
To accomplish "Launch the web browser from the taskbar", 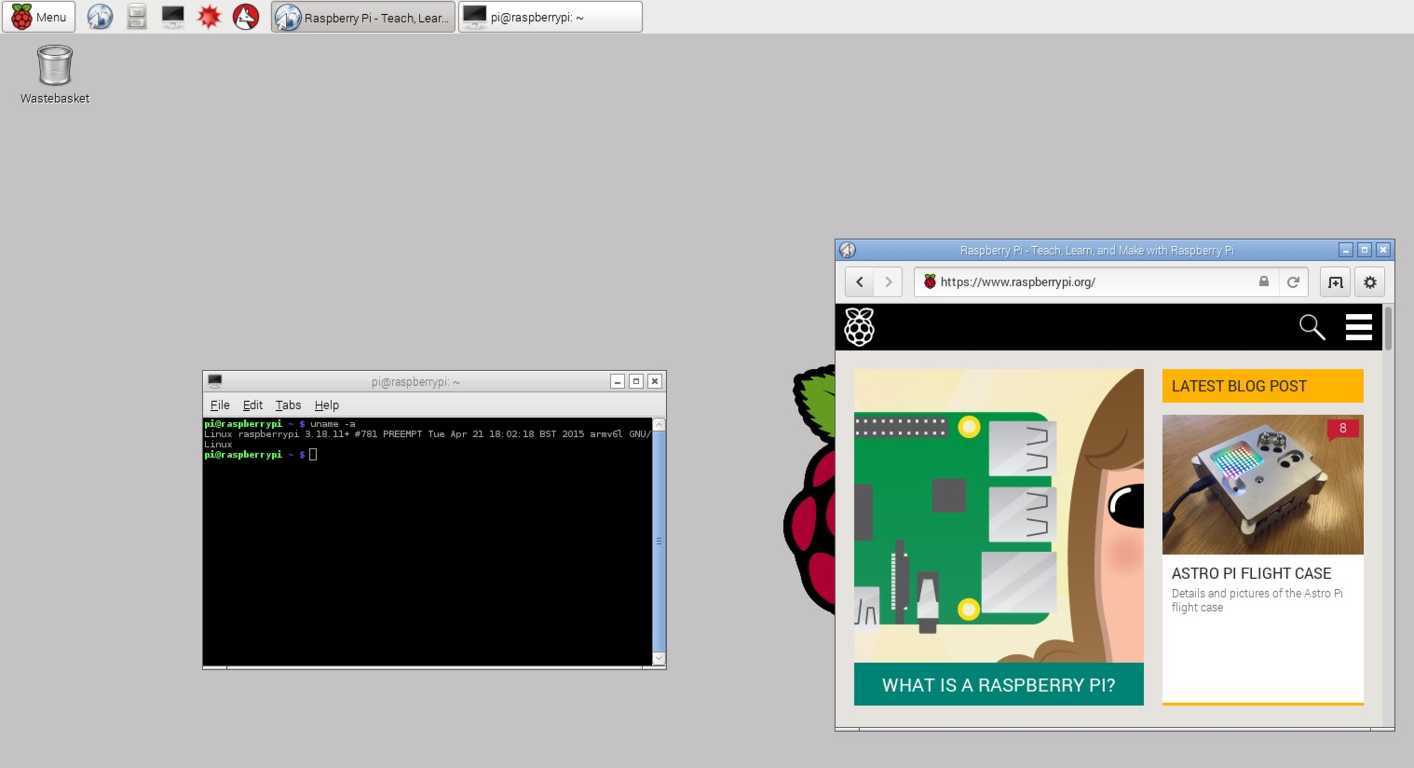I will [100, 17].
